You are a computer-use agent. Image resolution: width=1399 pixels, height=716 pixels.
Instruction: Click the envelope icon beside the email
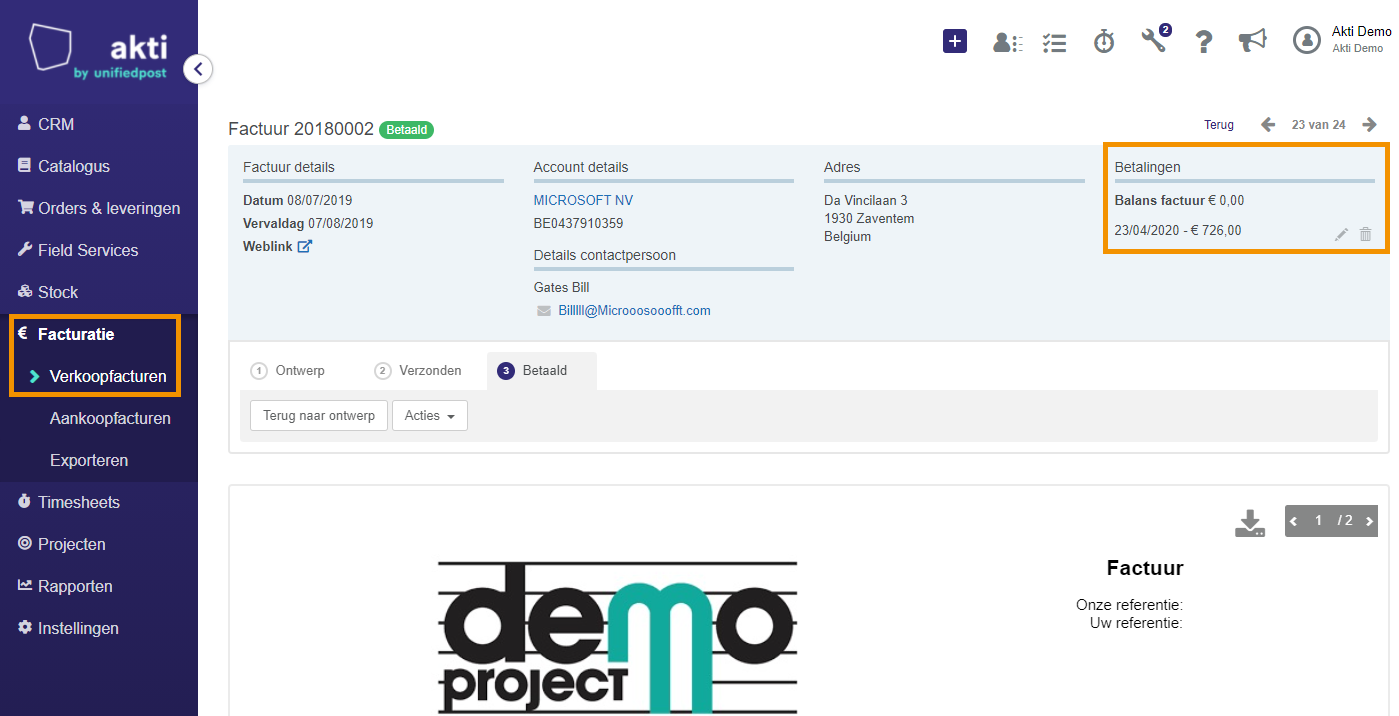[x=544, y=311]
